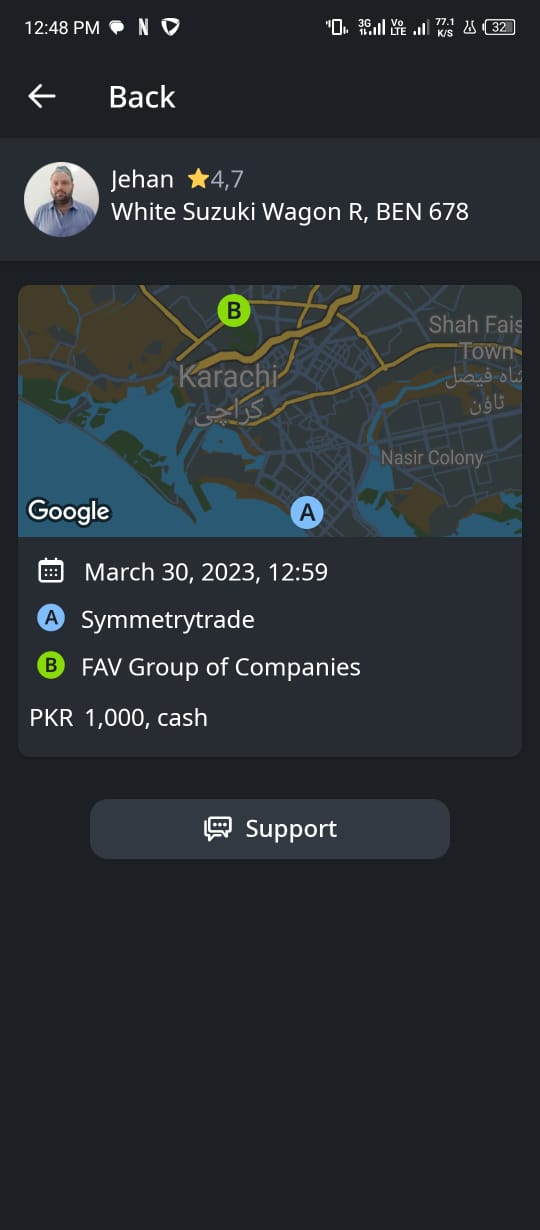Open the Symmetrytrade pickup address
Image resolution: width=540 pixels, height=1230 pixels.
tap(168, 620)
